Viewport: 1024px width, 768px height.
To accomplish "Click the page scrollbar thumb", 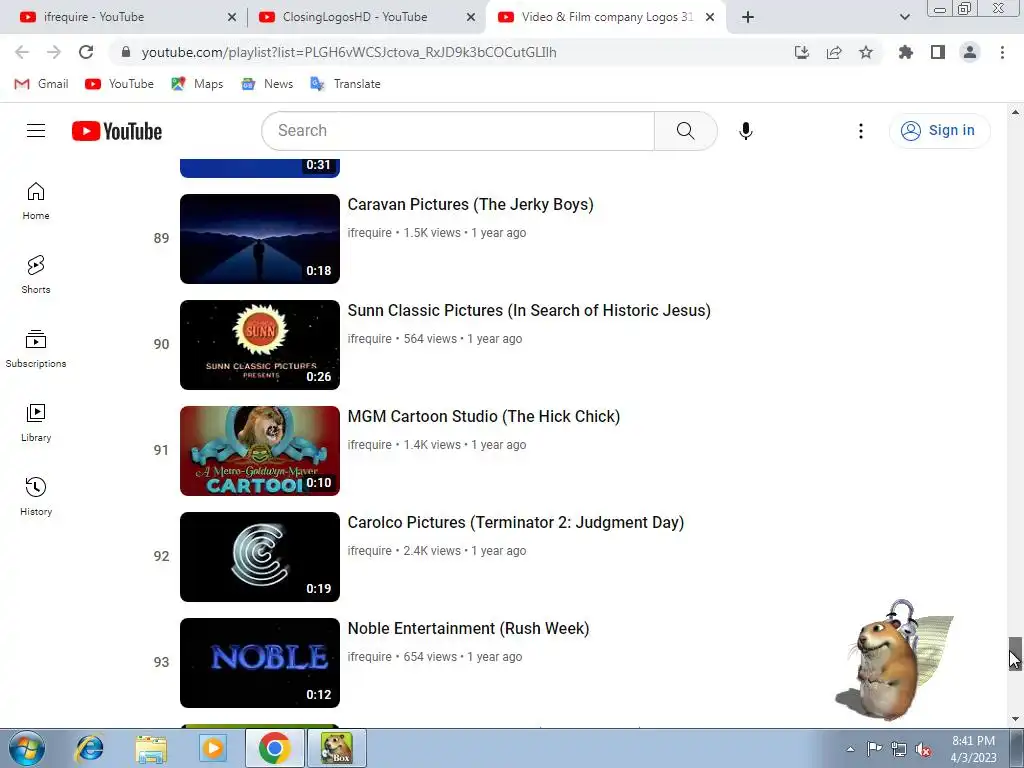I will click(1015, 654).
